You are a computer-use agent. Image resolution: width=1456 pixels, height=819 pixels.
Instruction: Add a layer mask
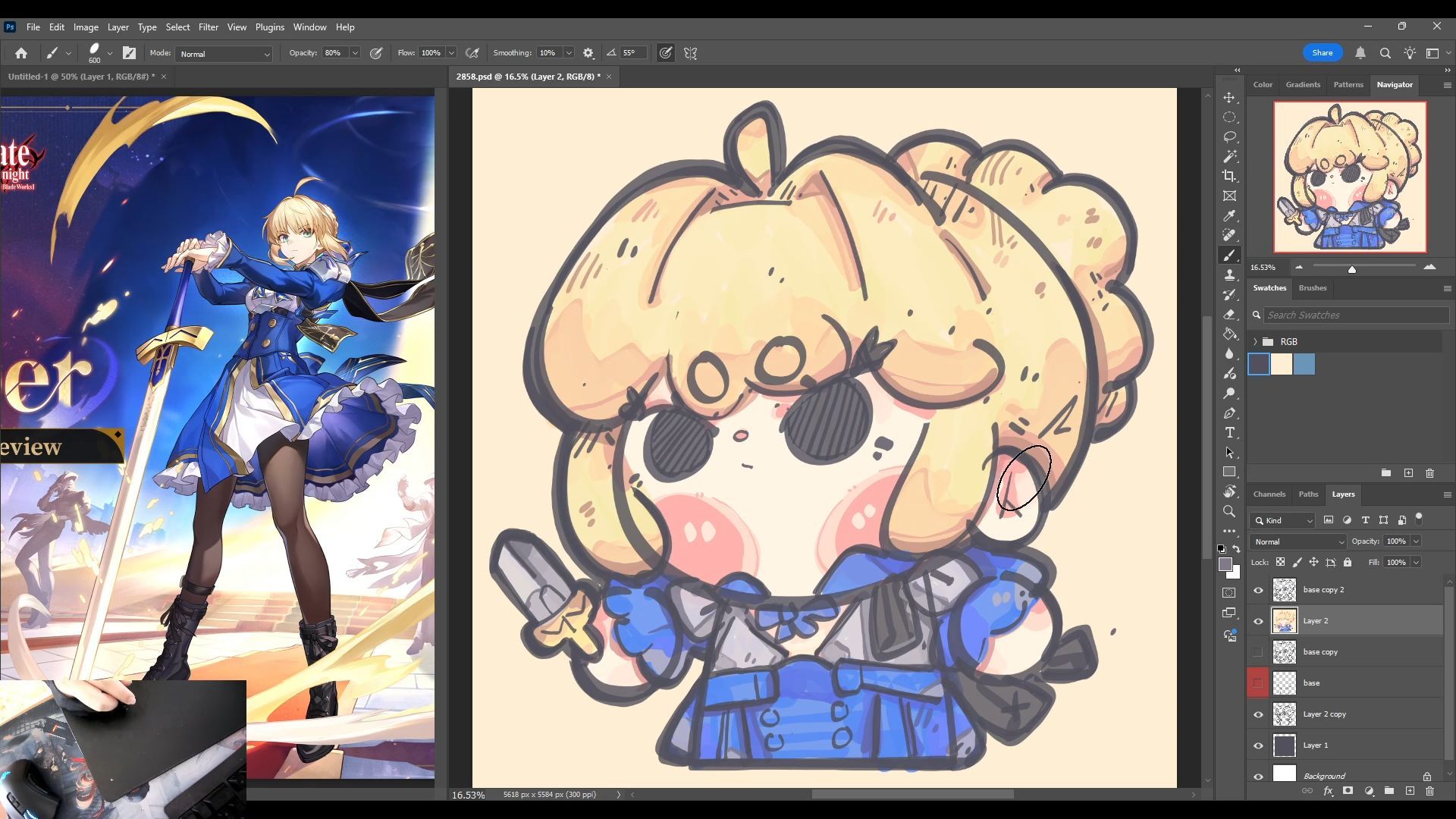click(x=1348, y=791)
